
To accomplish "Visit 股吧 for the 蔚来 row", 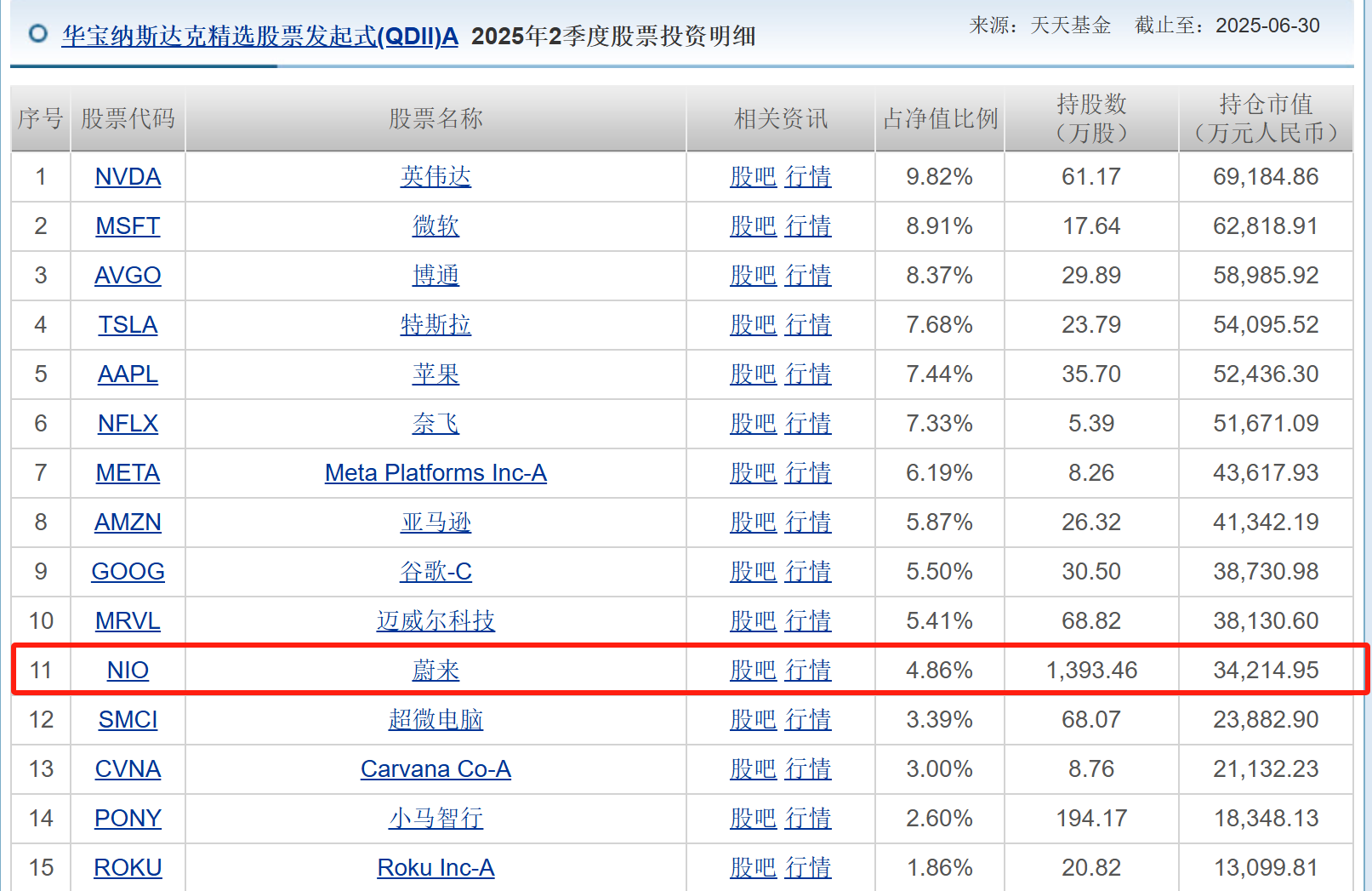I will (x=753, y=671).
